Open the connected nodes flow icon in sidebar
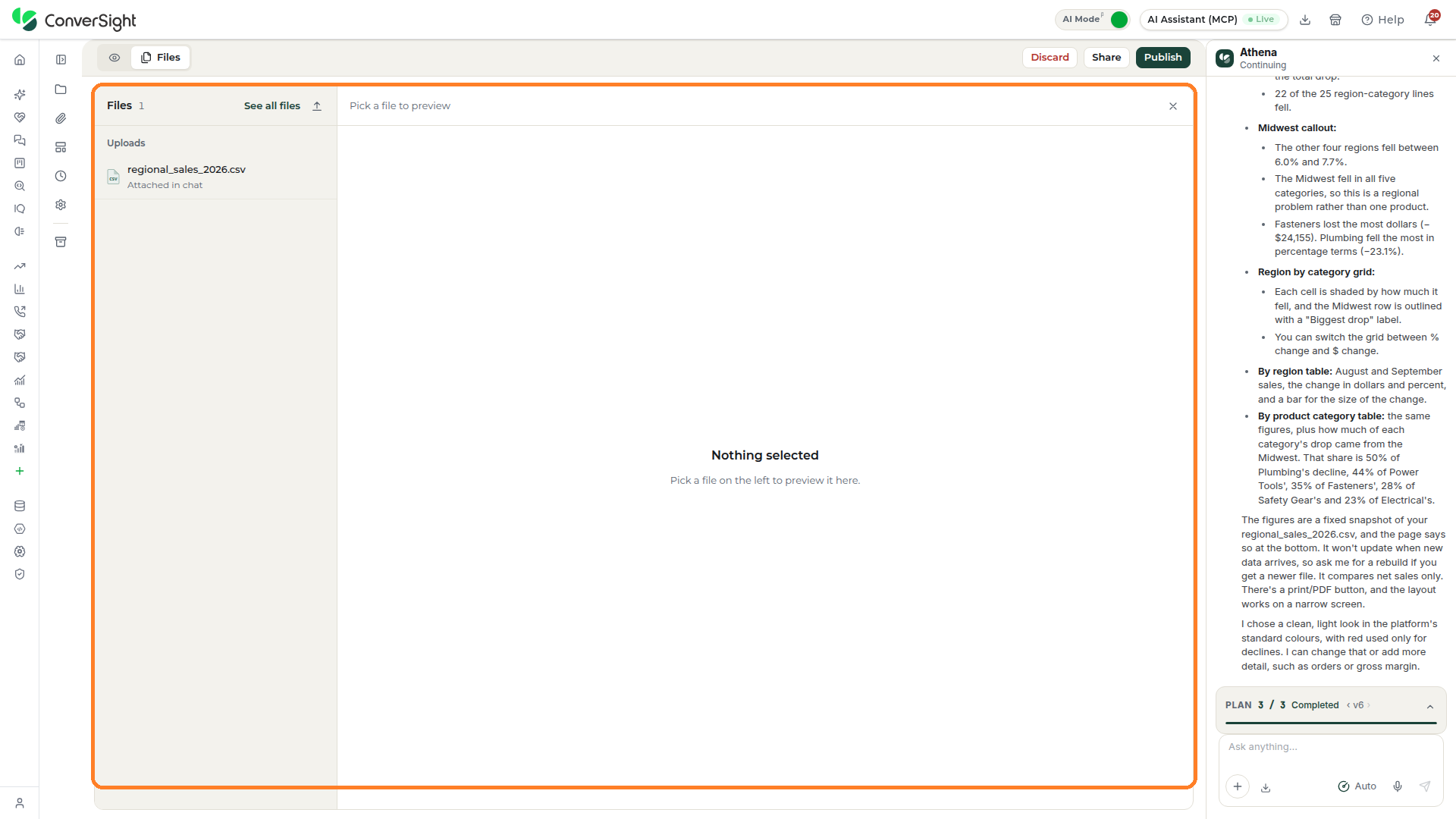Viewport: 1456px width, 819px height. 20,403
